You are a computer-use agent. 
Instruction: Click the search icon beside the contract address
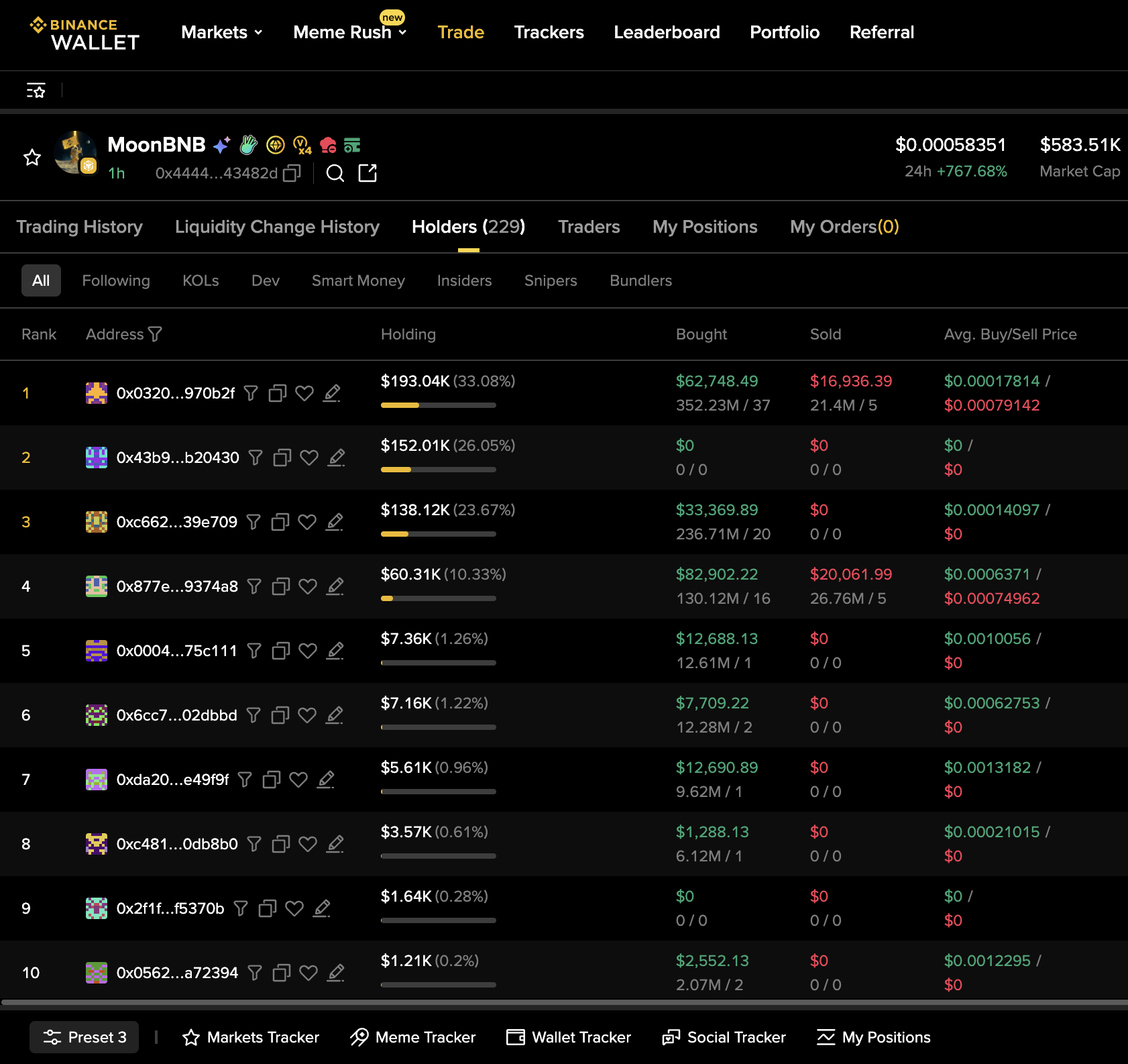[335, 174]
